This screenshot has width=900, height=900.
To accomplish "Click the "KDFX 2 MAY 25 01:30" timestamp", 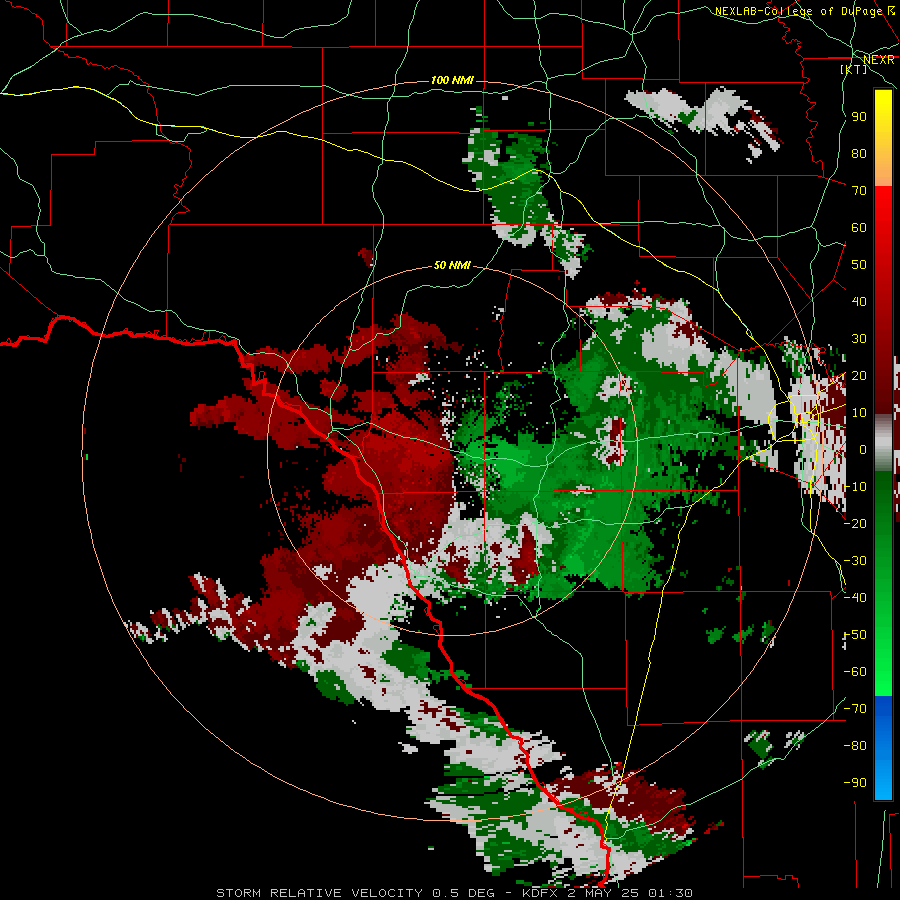I will [607, 893].
